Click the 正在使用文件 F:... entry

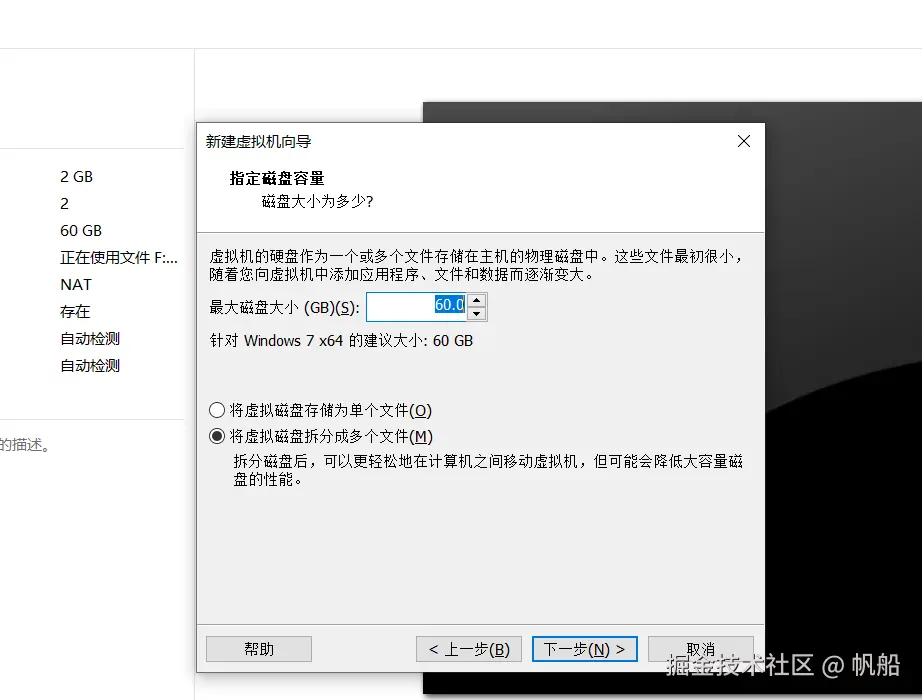(119, 258)
